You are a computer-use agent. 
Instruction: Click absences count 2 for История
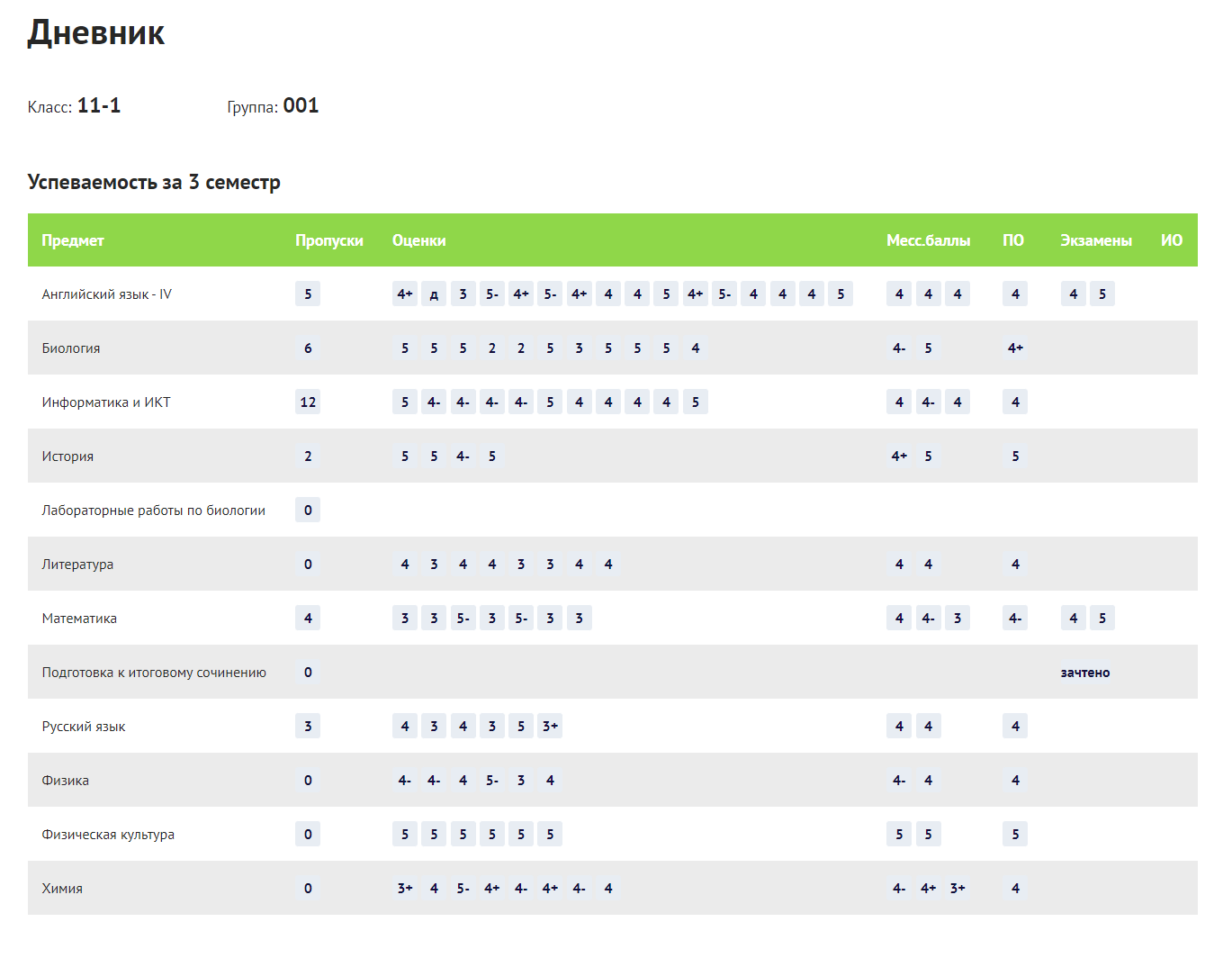point(308,456)
